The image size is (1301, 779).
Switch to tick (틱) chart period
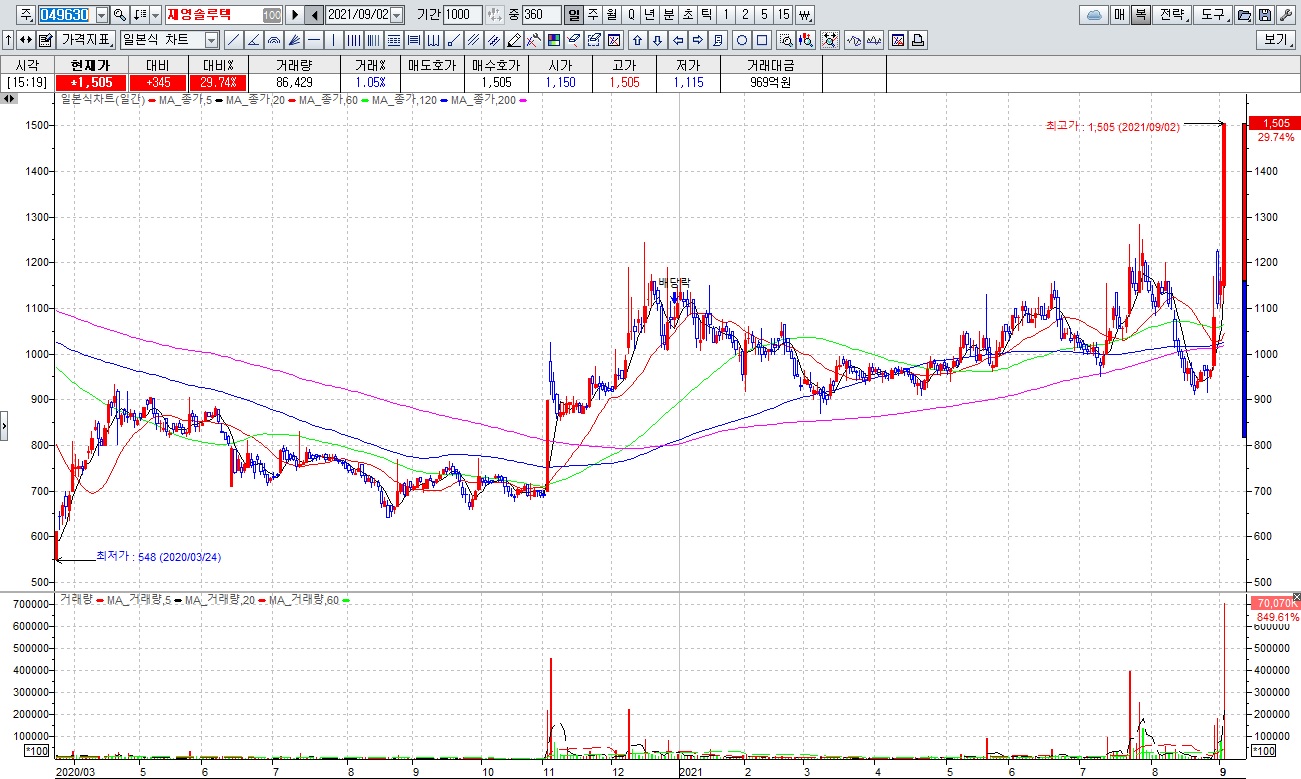(707, 15)
